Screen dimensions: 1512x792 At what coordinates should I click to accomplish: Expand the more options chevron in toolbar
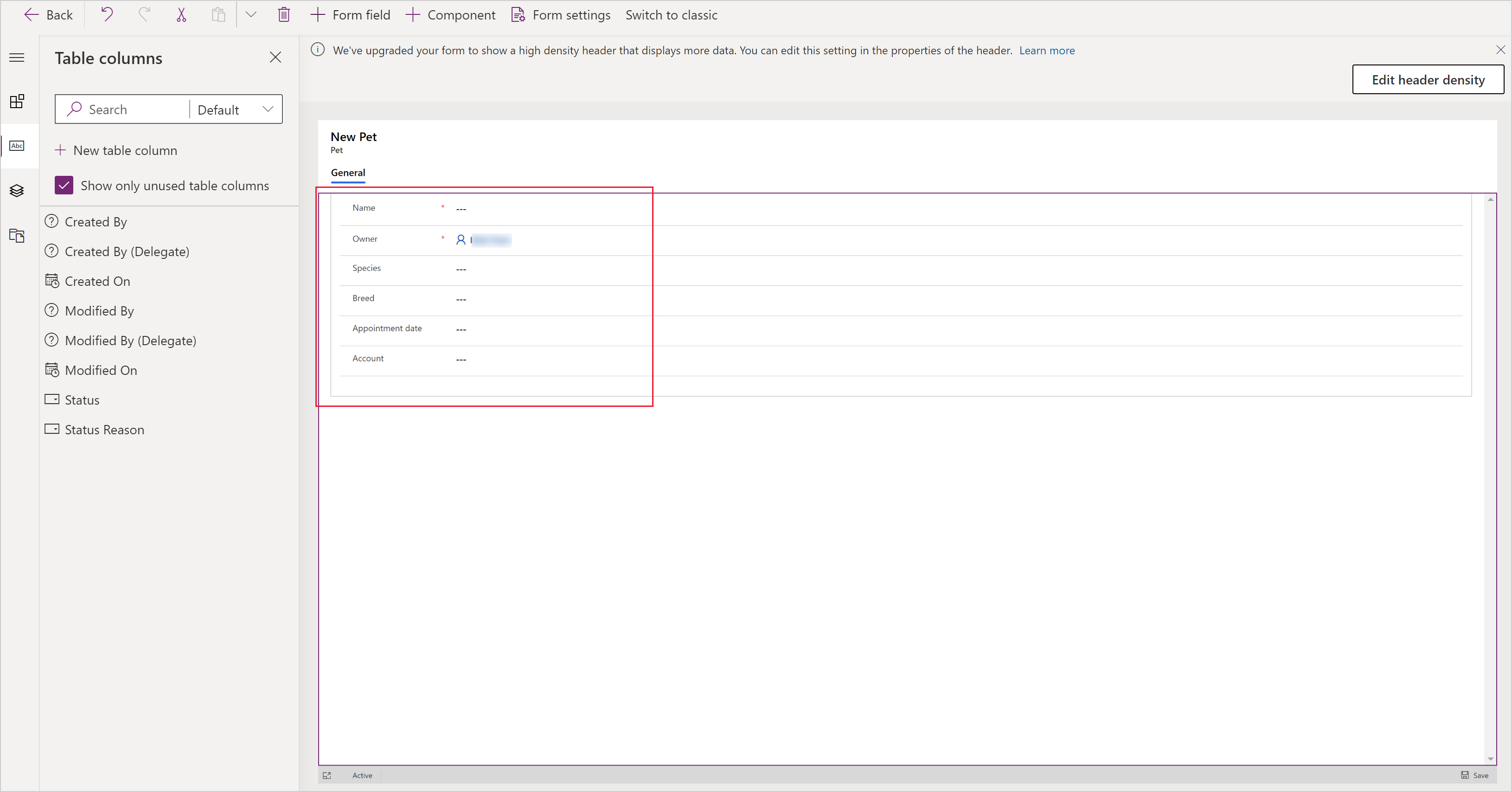pyautogui.click(x=251, y=15)
